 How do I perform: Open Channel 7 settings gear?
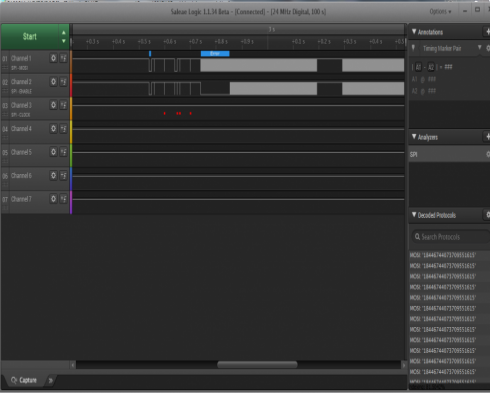tap(53, 199)
